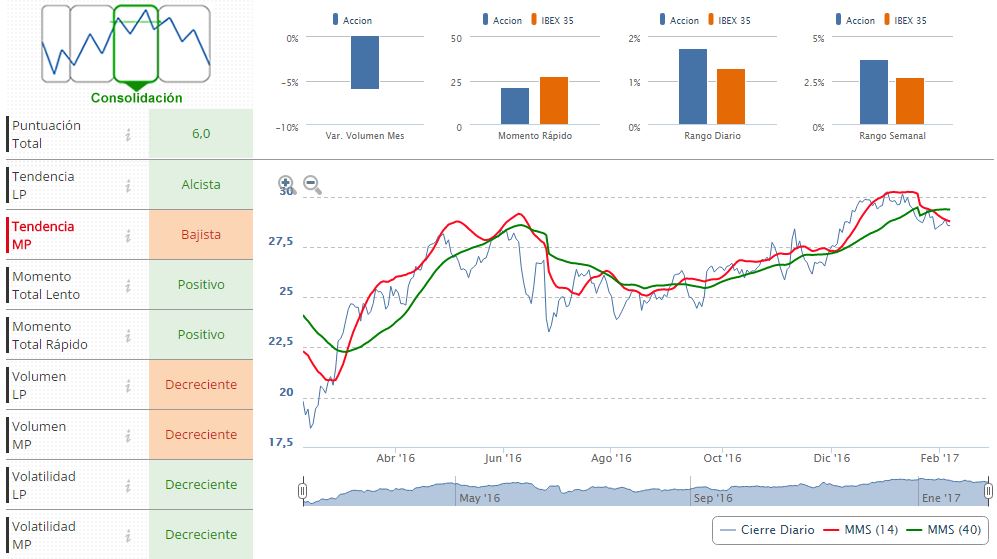Open info icon for Puntuación Total

(128, 135)
